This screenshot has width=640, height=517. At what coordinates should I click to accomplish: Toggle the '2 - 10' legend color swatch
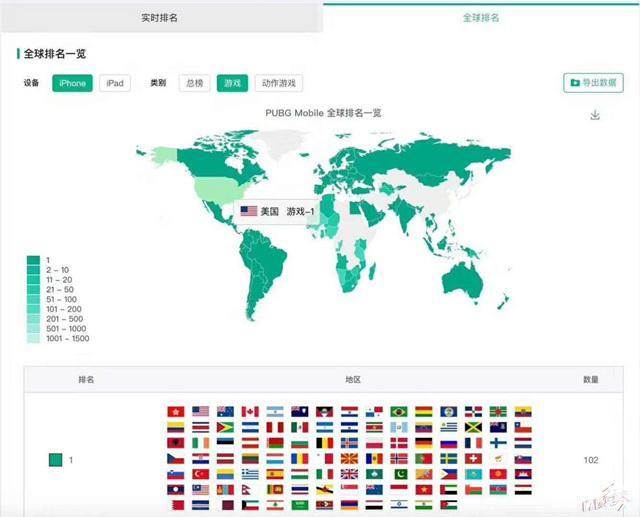click(33, 270)
